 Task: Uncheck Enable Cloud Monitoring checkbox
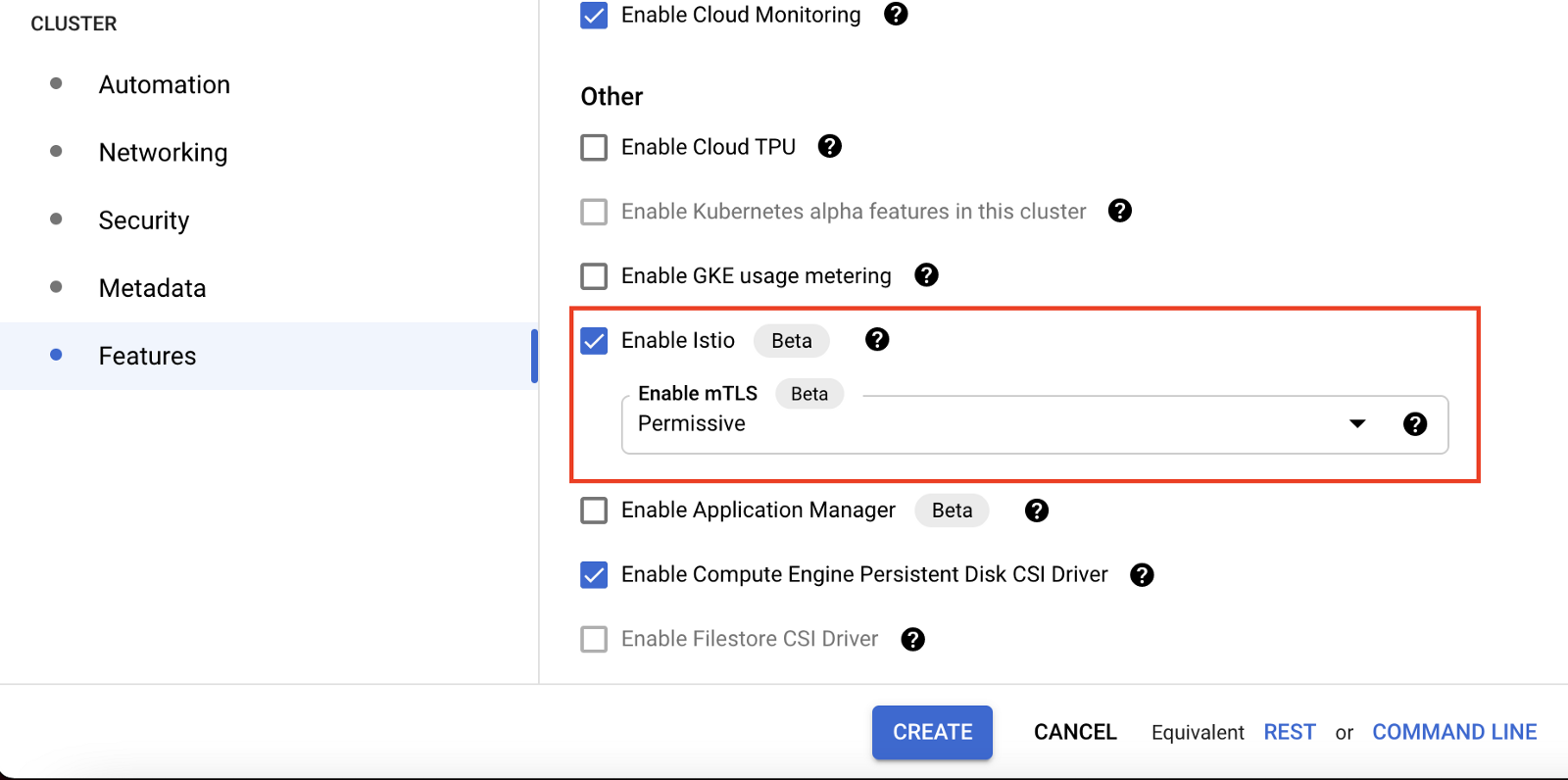coord(594,16)
